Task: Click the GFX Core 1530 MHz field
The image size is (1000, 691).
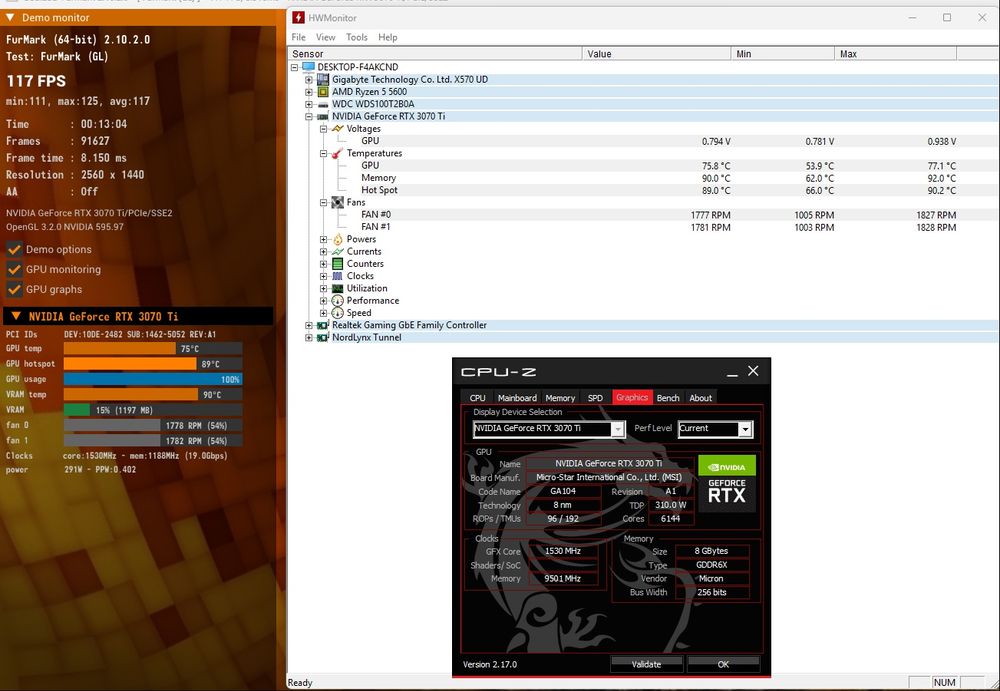Action: pos(563,551)
